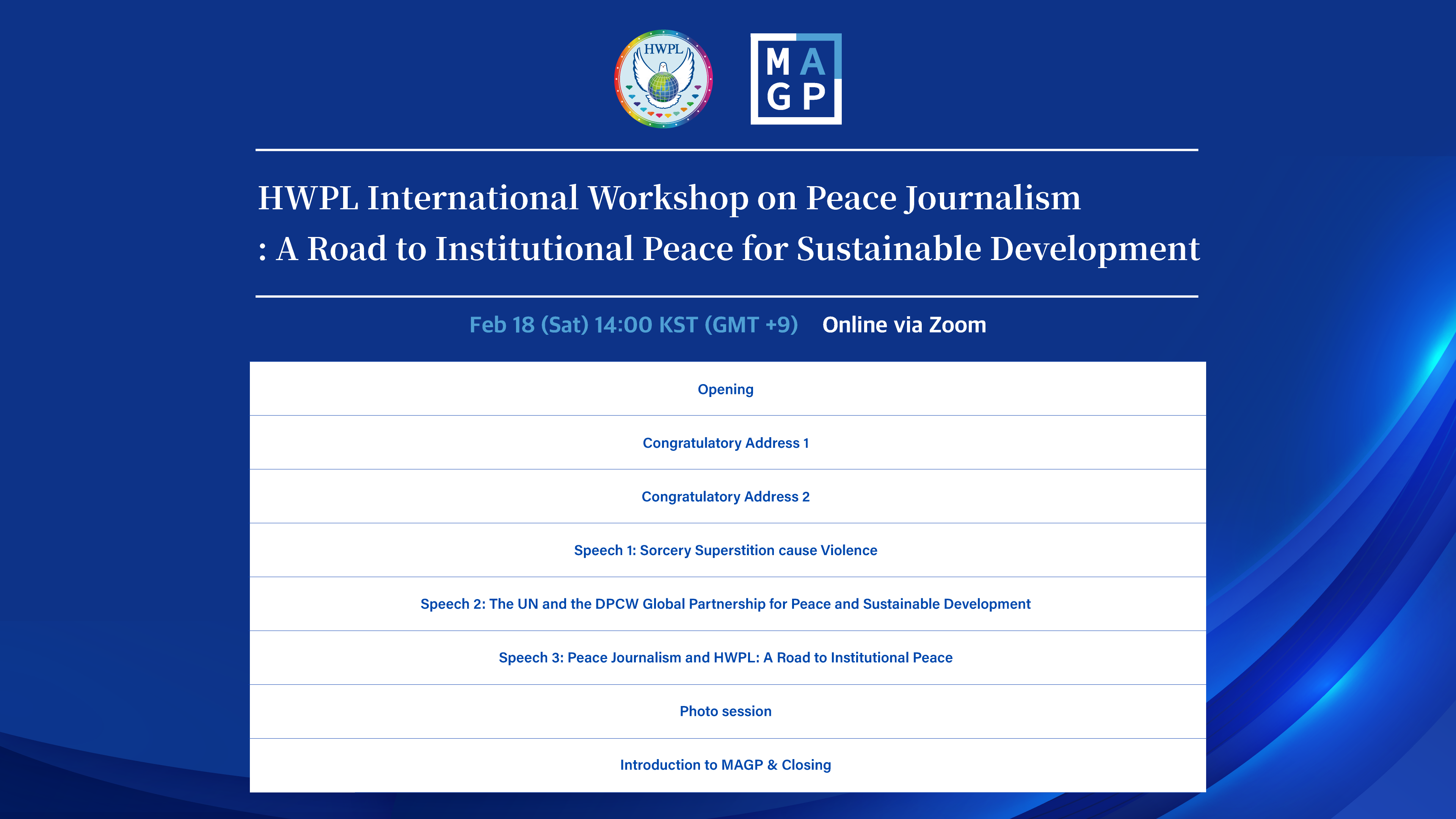Click Speech 2 UN and DPCW row
The width and height of the screenshot is (1456, 819).
click(x=725, y=604)
